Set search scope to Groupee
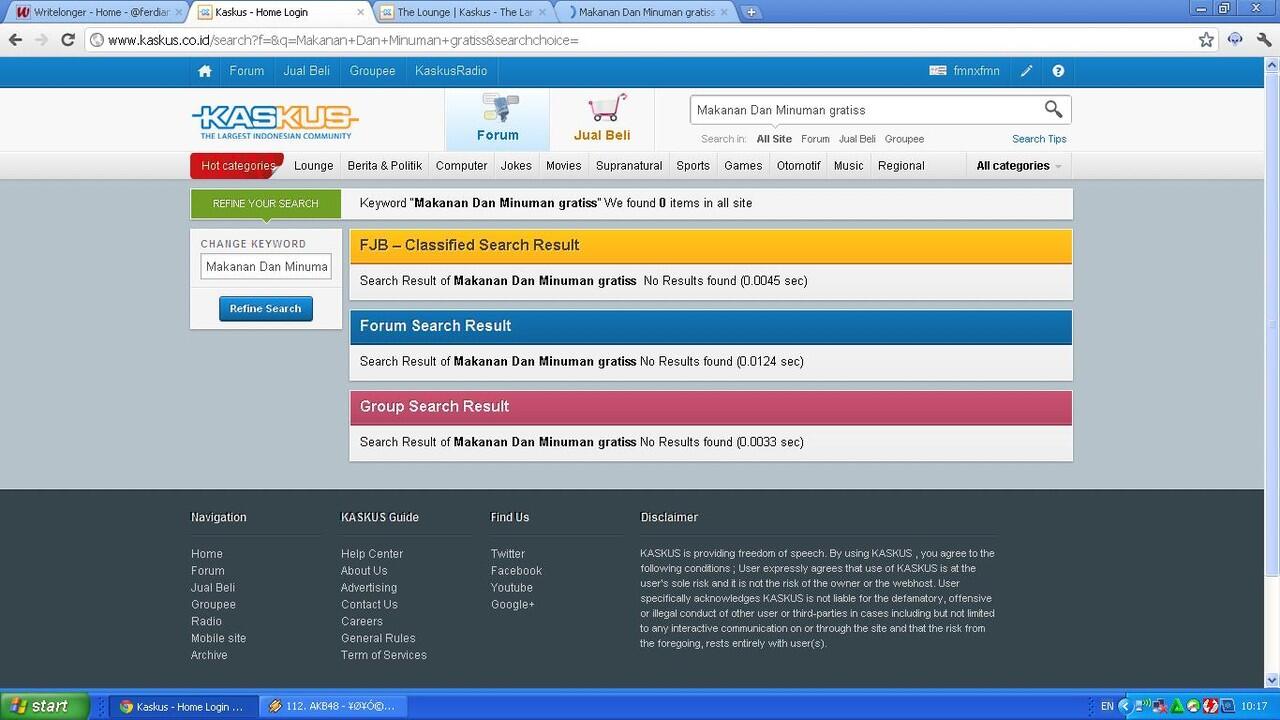 point(904,139)
